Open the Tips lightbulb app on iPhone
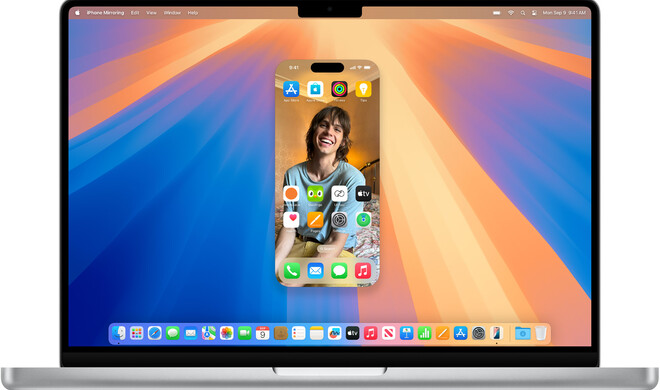This screenshot has height=390, width=660. [x=363, y=89]
